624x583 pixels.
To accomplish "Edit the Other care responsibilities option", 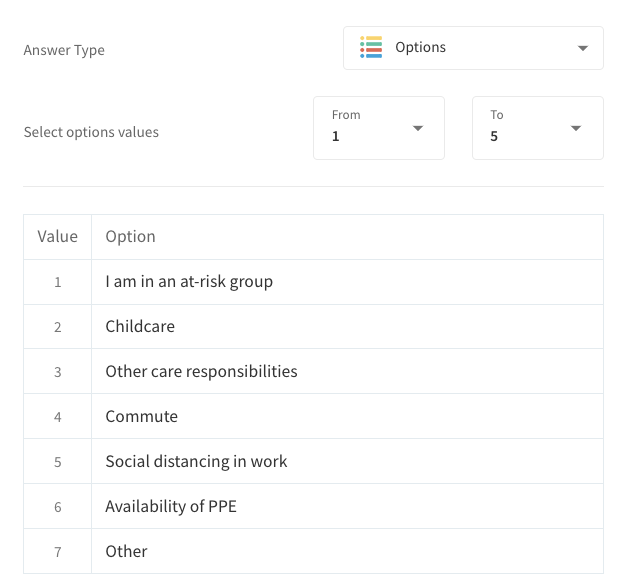I will click(x=347, y=371).
